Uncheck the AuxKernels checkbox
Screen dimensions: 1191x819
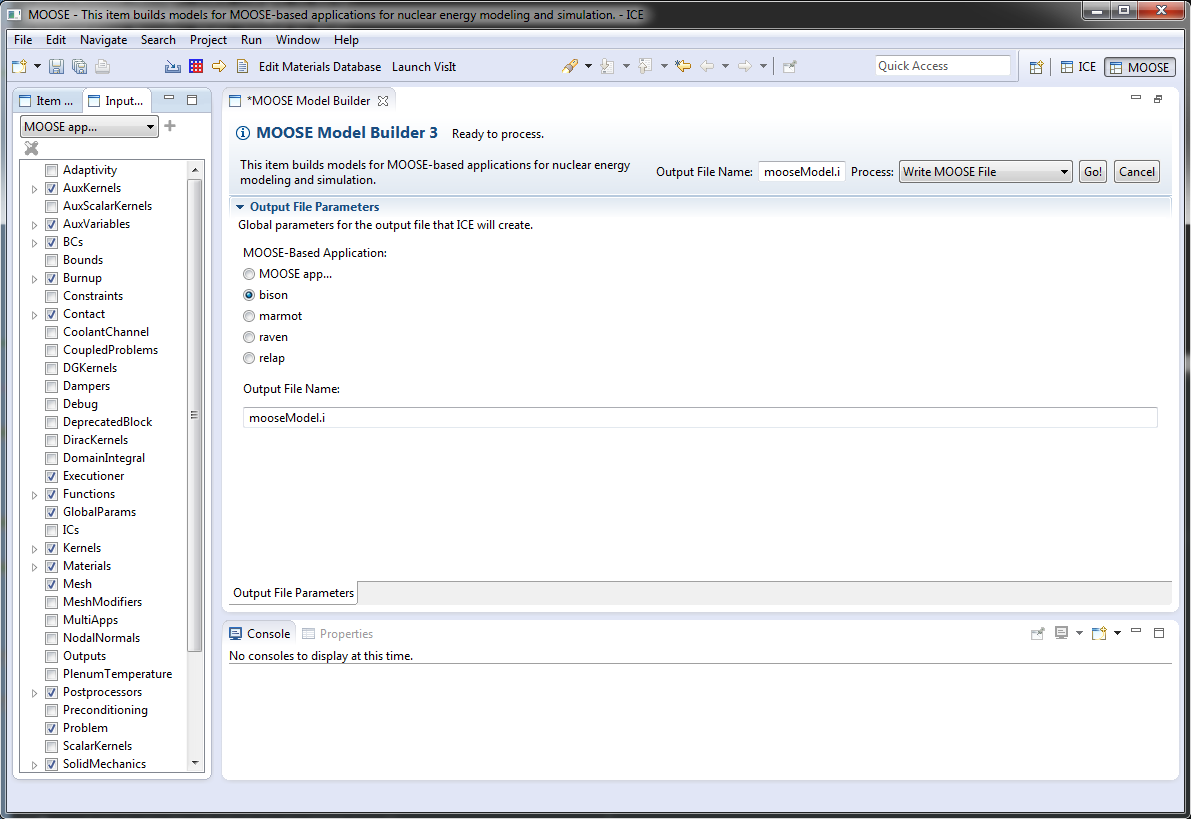52,188
